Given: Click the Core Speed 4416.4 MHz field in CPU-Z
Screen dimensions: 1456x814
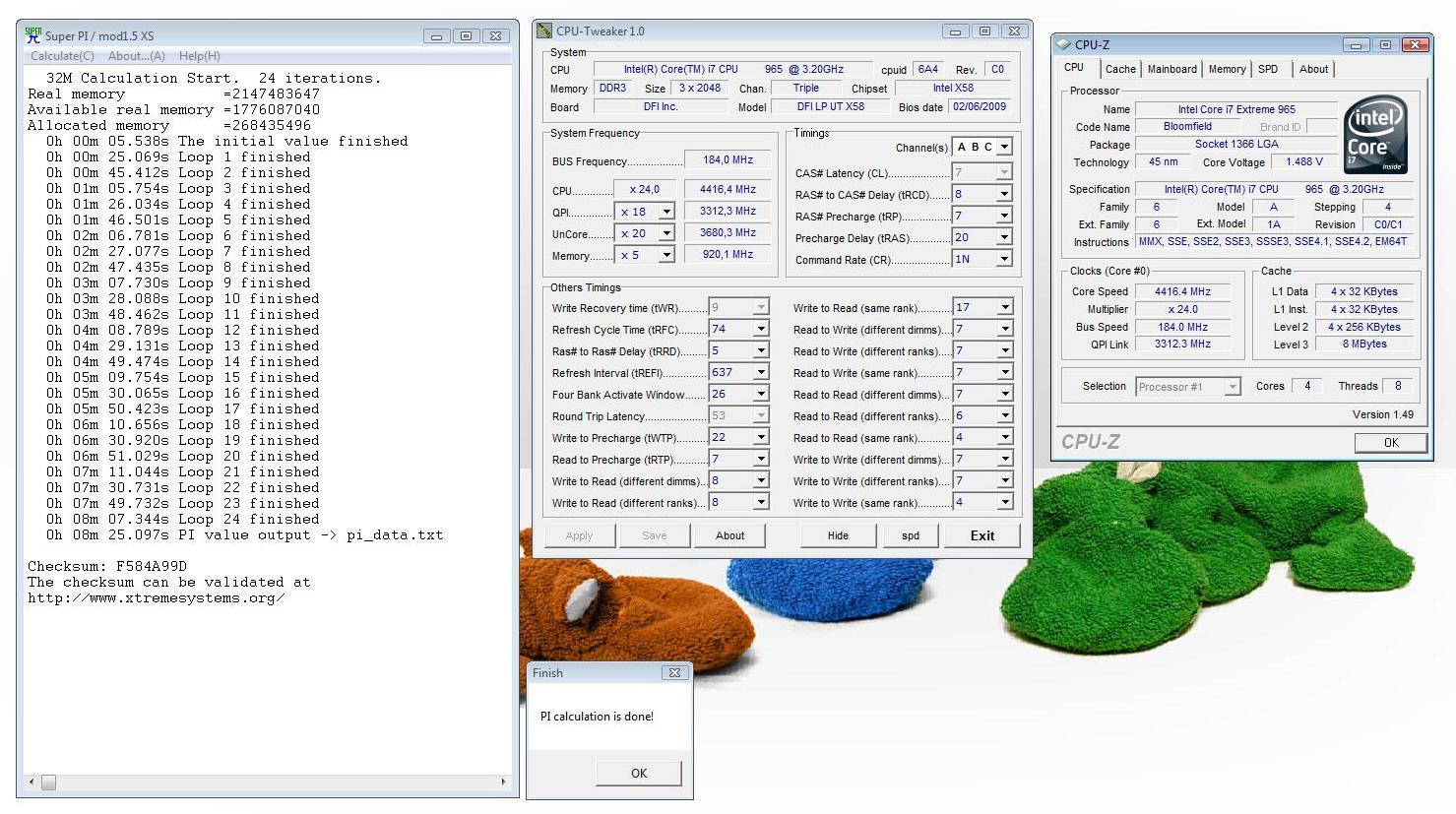Looking at the screenshot, I should (x=1183, y=292).
